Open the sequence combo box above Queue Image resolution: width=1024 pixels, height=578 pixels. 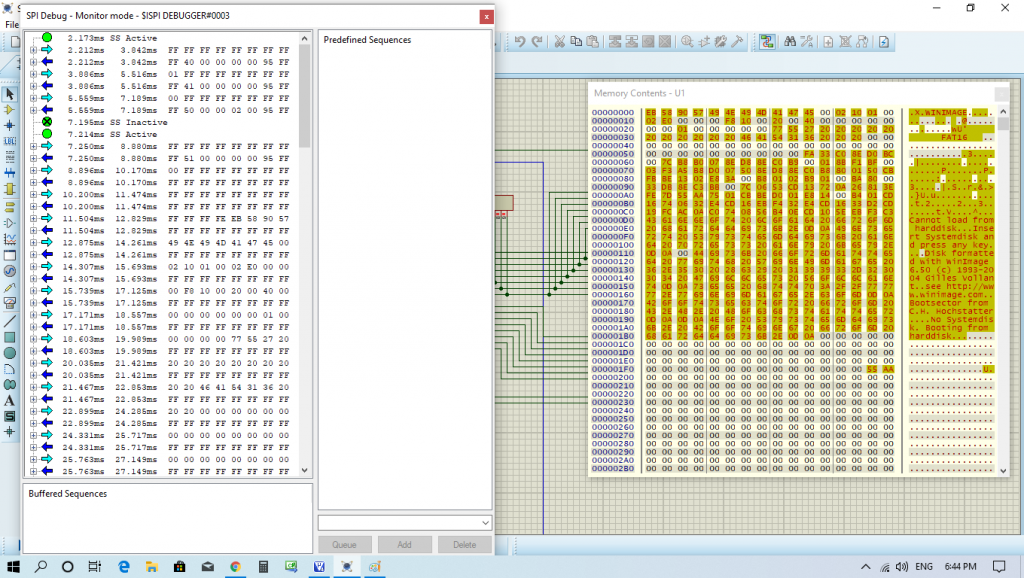(405, 522)
